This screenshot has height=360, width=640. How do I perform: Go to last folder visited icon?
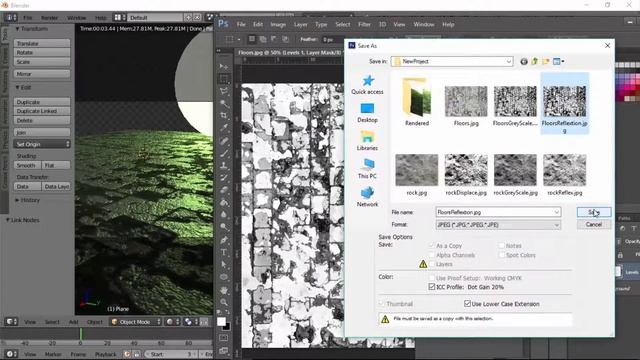524,62
